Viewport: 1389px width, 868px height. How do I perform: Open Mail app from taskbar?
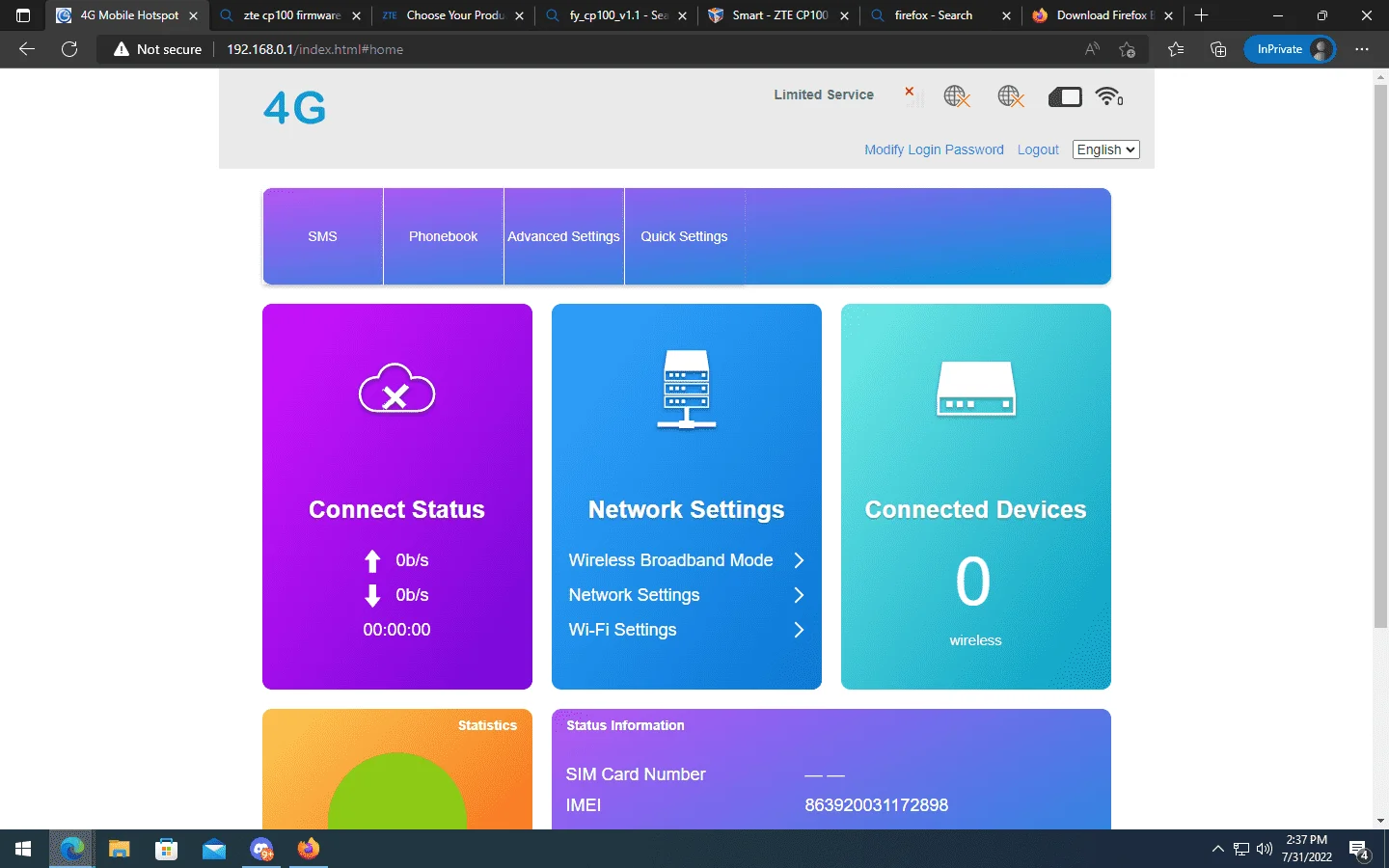[214, 849]
